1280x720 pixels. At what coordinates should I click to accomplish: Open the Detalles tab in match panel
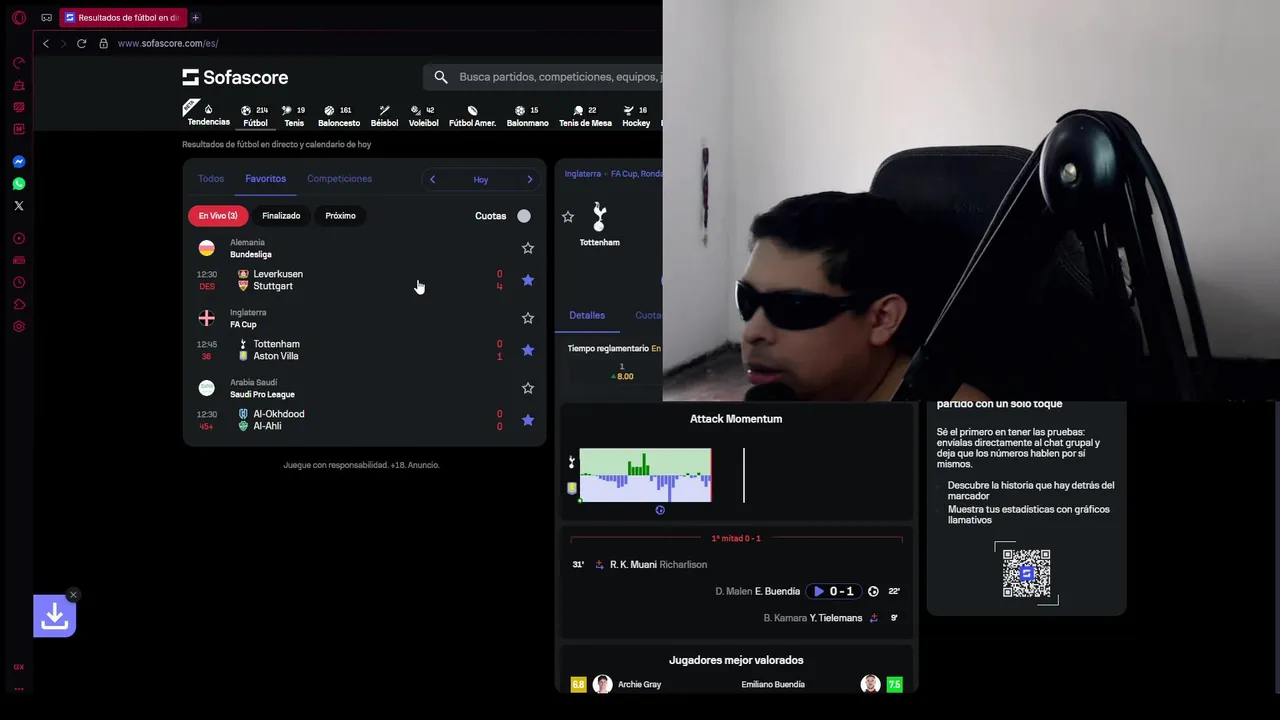tap(587, 315)
